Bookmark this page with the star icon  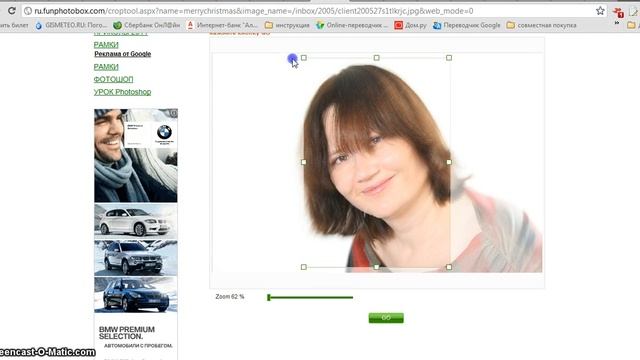600,11
